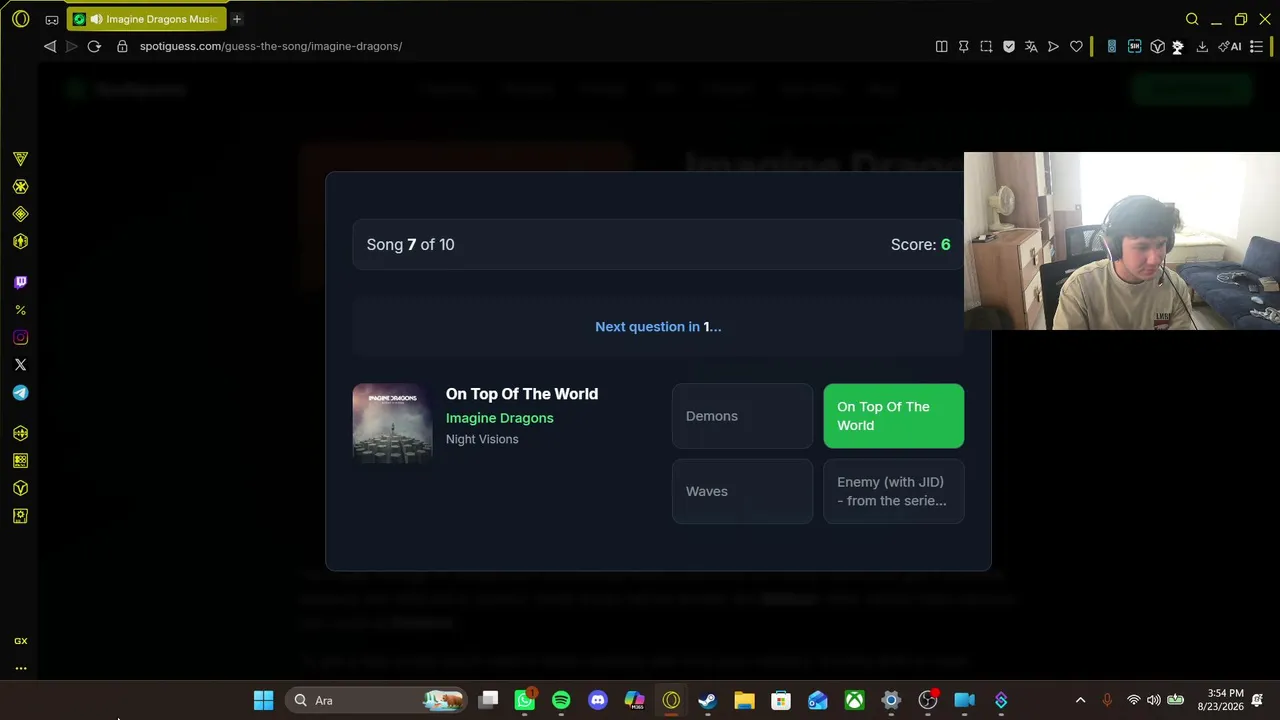Open the volume control in system tray

(1154, 700)
